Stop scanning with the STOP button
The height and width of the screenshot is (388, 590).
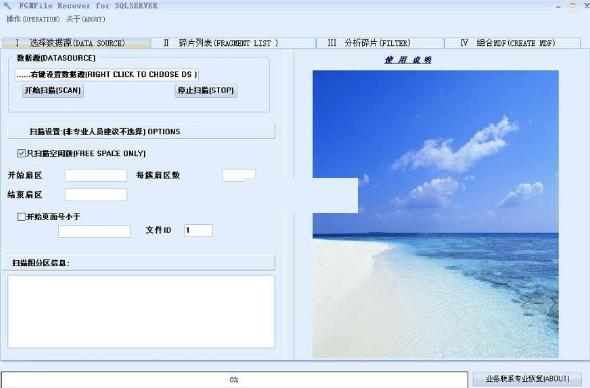pos(206,90)
